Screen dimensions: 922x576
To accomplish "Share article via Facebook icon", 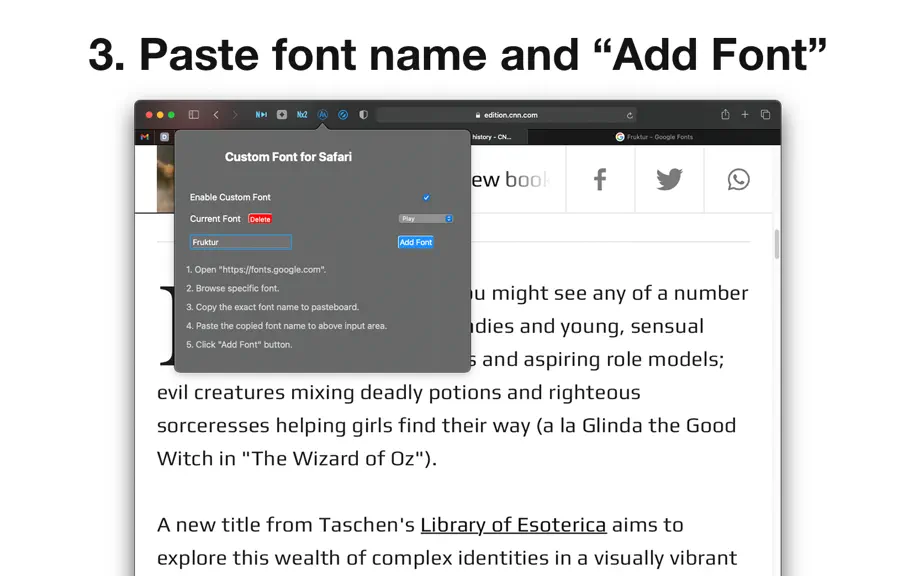I will point(600,179).
